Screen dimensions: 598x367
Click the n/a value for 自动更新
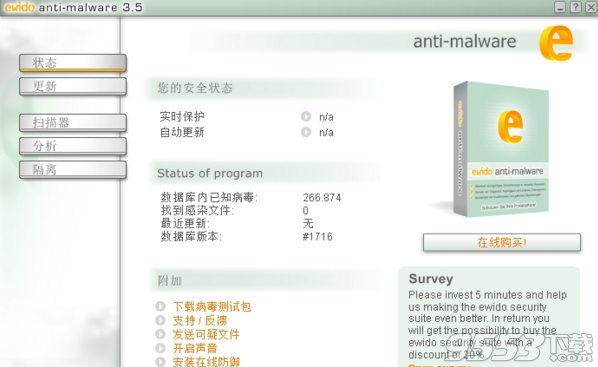tap(326, 132)
